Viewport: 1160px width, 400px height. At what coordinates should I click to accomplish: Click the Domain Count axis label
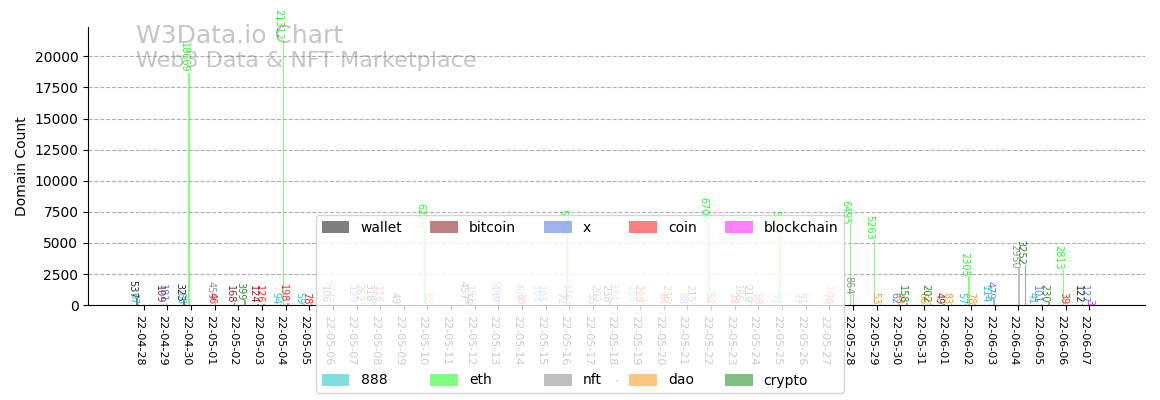pyautogui.click(x=21, y=166)
